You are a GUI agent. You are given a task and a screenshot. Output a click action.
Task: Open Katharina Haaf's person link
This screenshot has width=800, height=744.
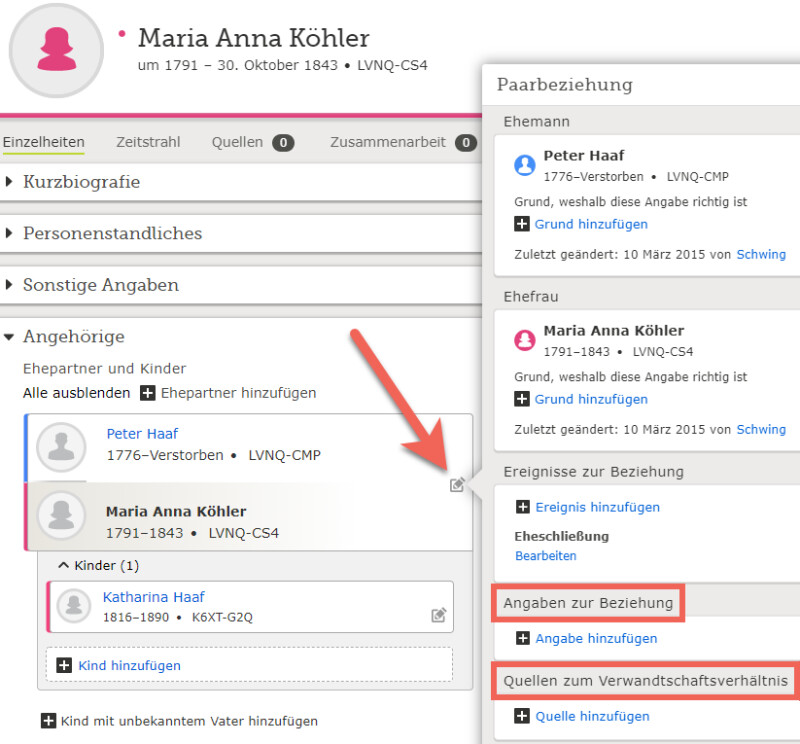point(154,597)
